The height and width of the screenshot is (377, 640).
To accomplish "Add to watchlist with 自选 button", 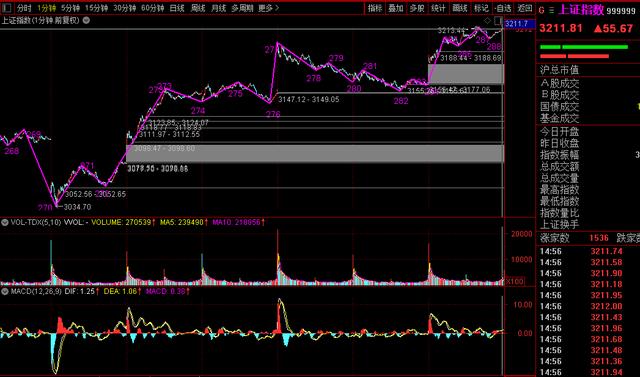I will pos(502,8).
